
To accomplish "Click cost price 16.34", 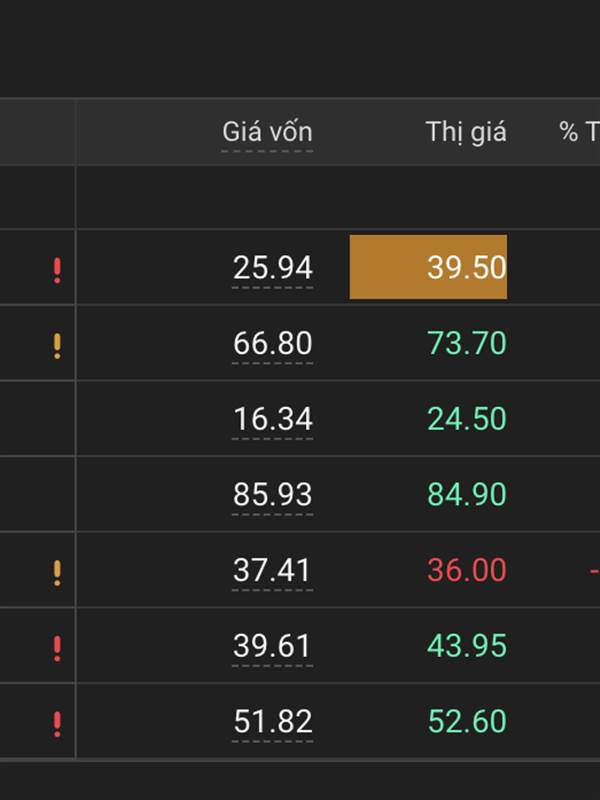I will [273, 419].
